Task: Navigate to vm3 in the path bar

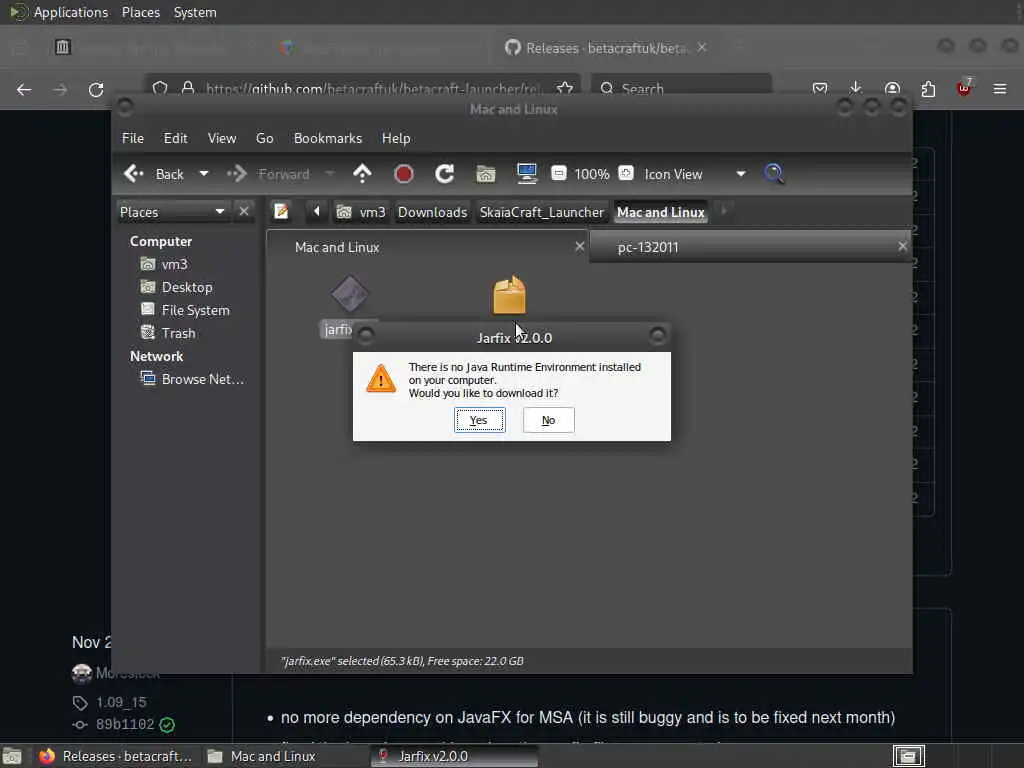Action: pyautogui.click(x=361, y=212)
